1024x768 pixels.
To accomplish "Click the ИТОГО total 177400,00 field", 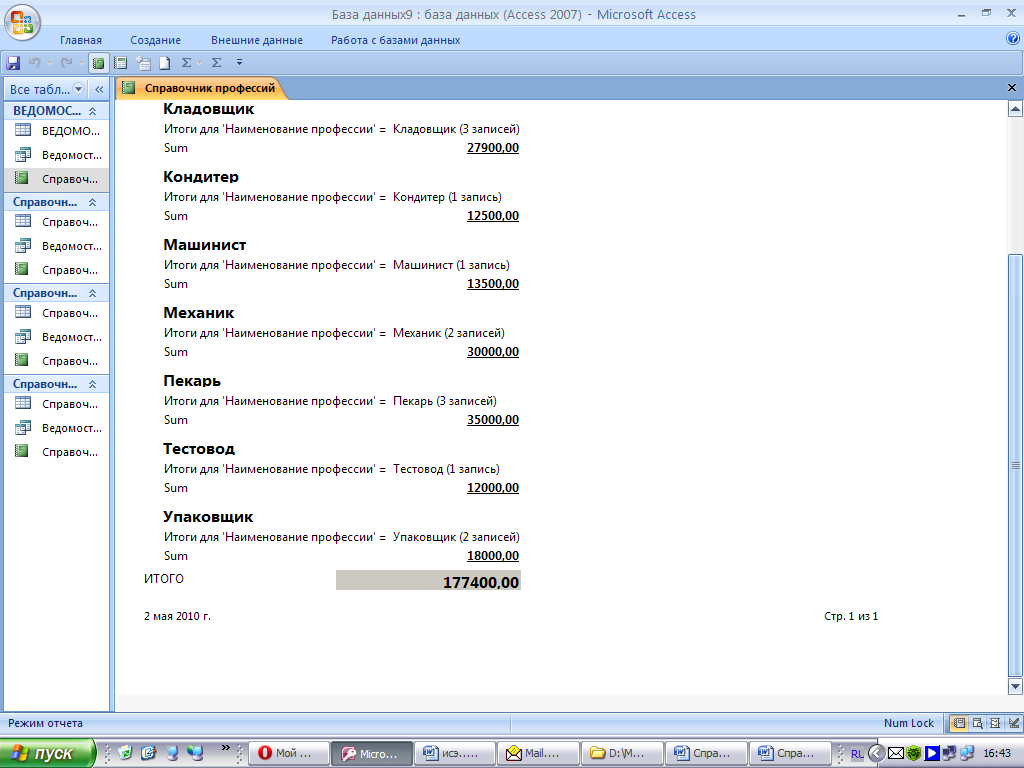I will point(428,581).
